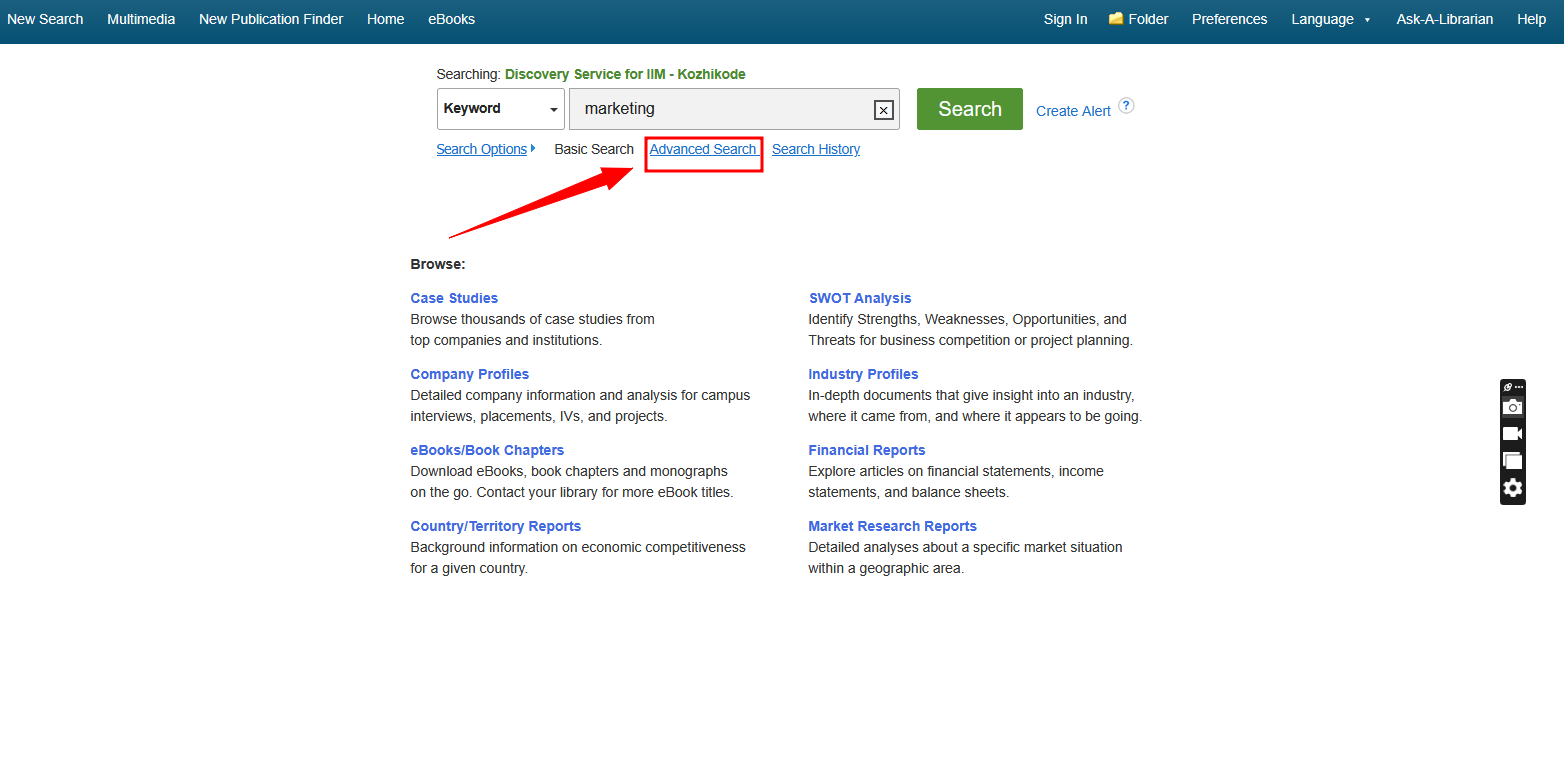Open the Keyword search field dropdown
1564x766 pixels.
pyautogui.click(x=500, y=109)
